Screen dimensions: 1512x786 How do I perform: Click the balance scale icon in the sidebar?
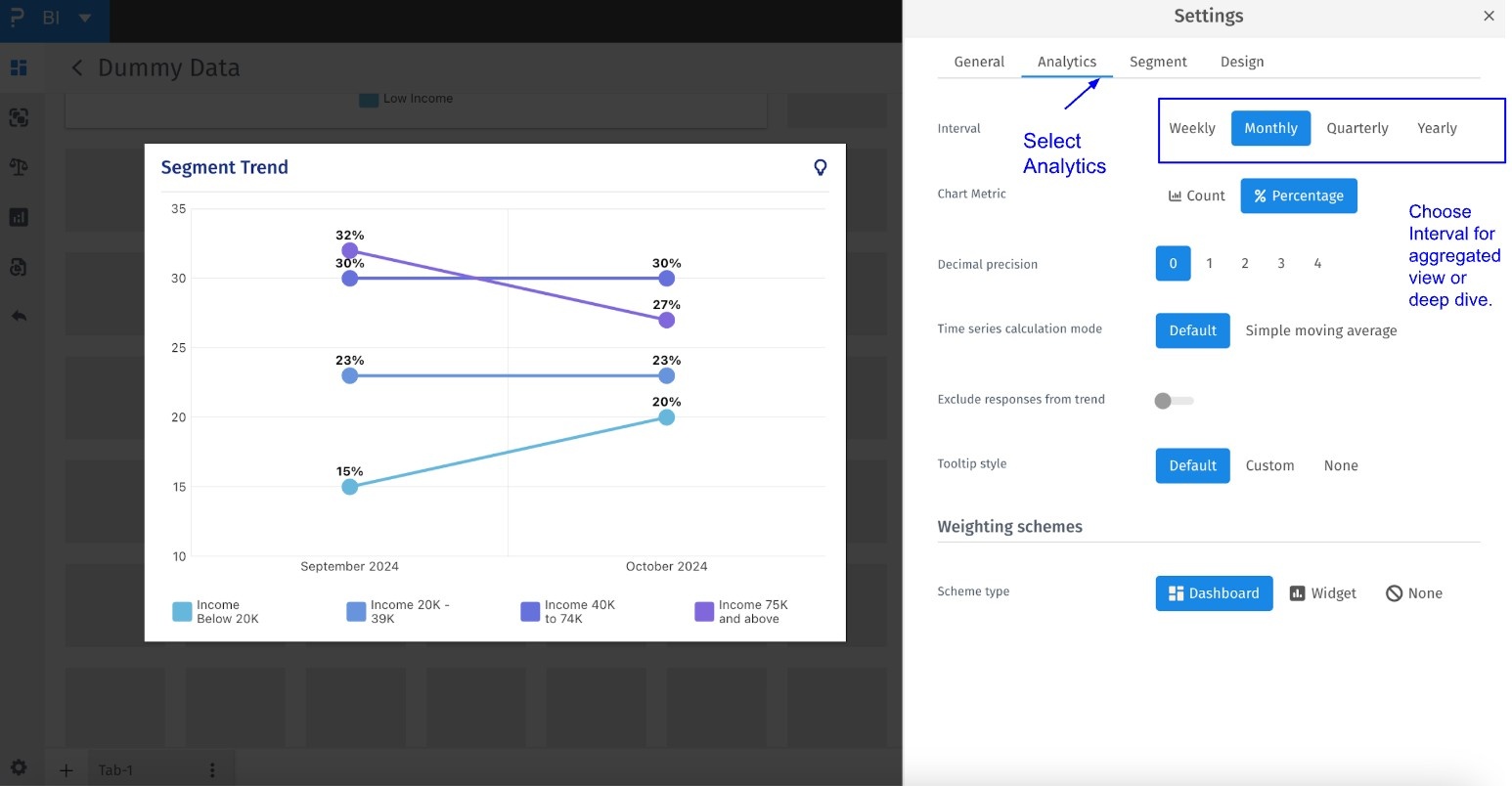tap(19, 167)
